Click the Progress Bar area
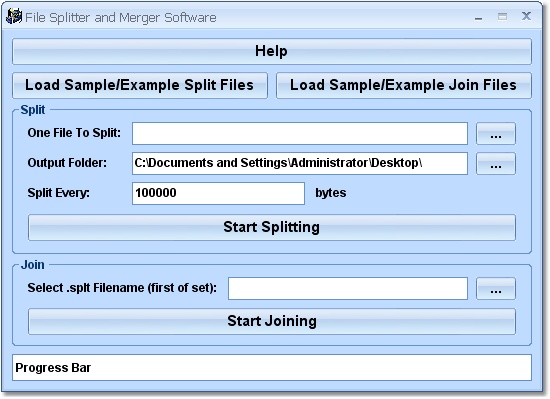Screen dimensions: 550x399 point(272,367)
